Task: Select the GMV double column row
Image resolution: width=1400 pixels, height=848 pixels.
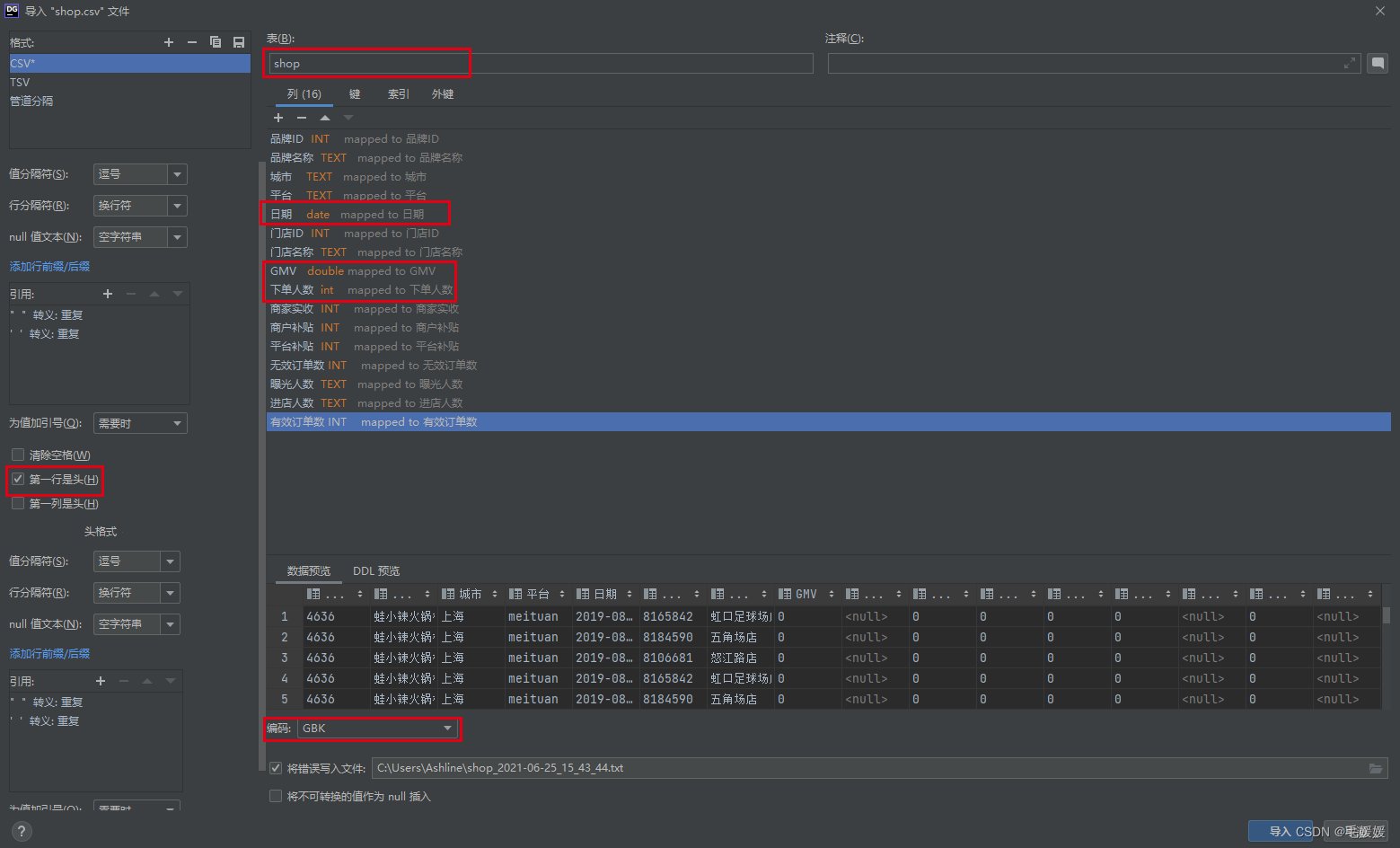Action: pyautogui.click(x=829, y=271)
